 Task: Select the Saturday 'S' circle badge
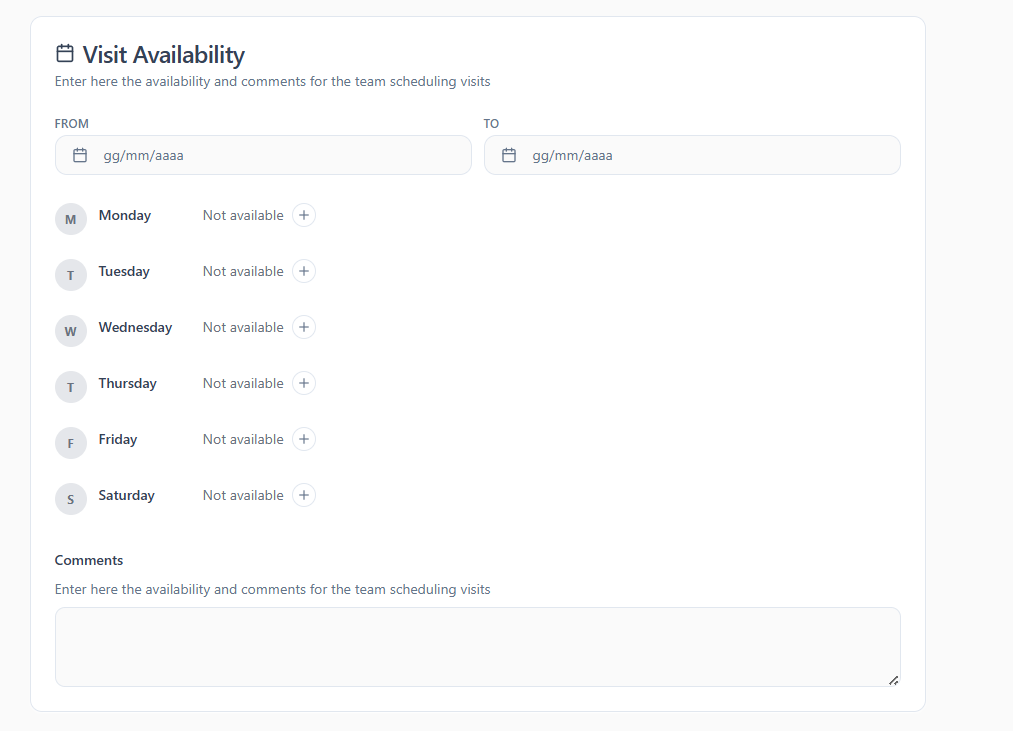[71, 499]
